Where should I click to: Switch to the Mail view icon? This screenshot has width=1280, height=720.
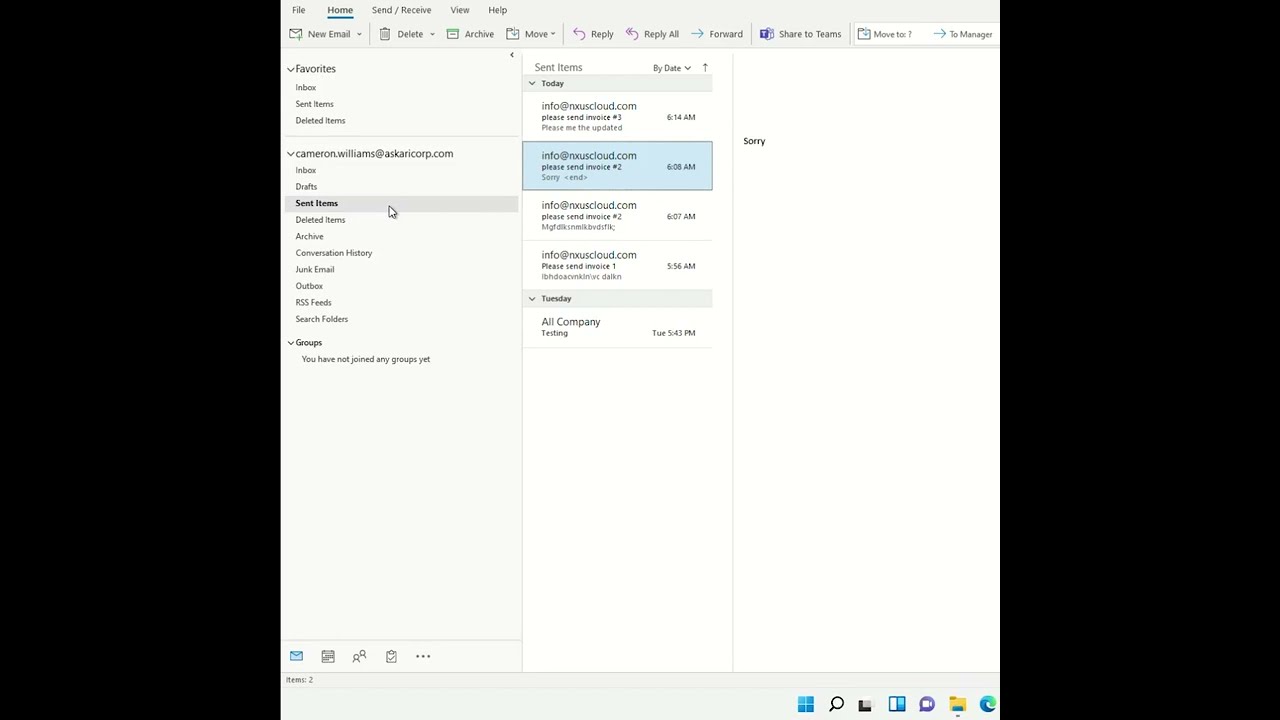[x=296, y=656]
